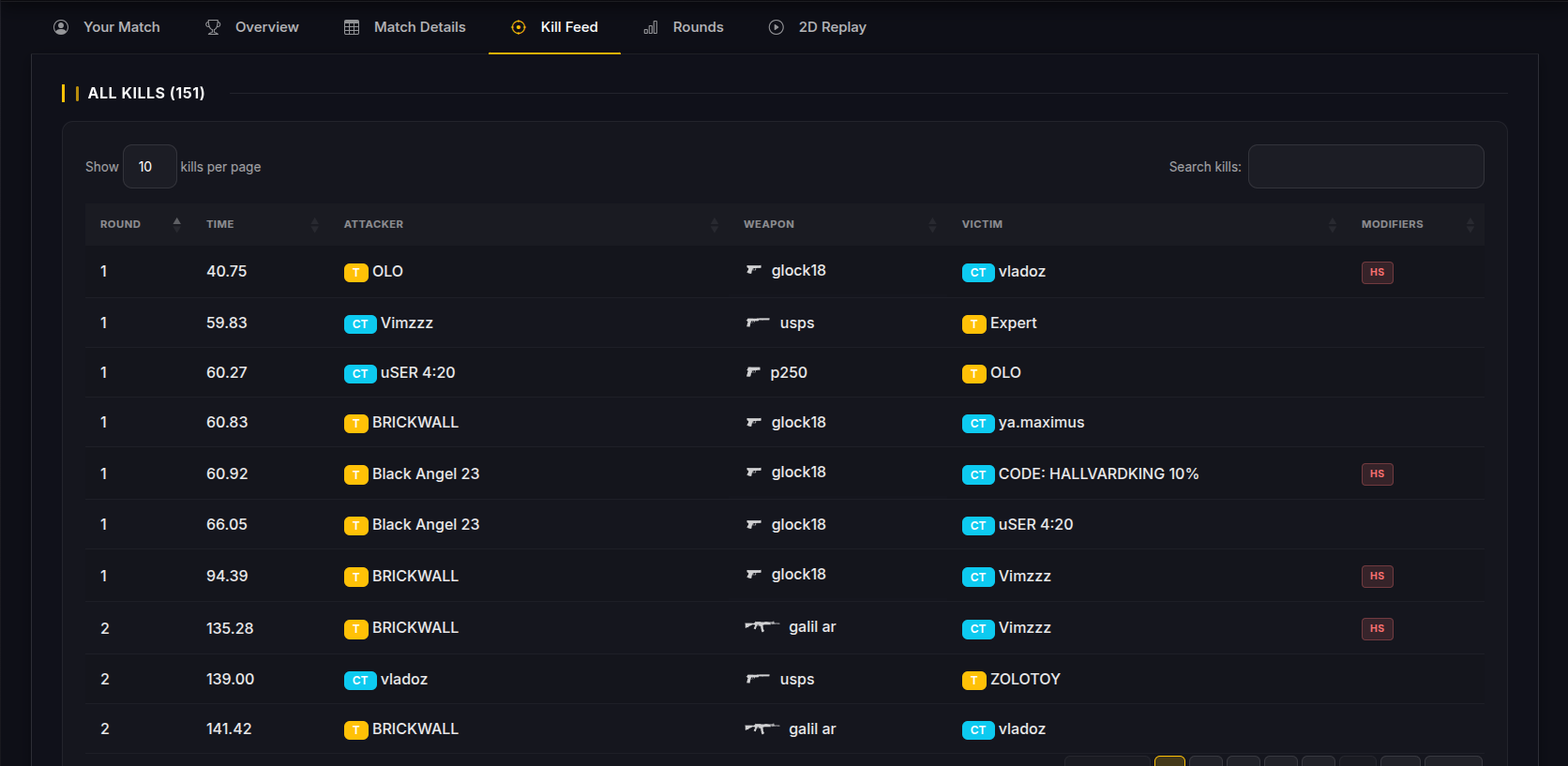Click attacker Black Angel 23 at 60.92

pyautogui.click(x=426, y=473)
